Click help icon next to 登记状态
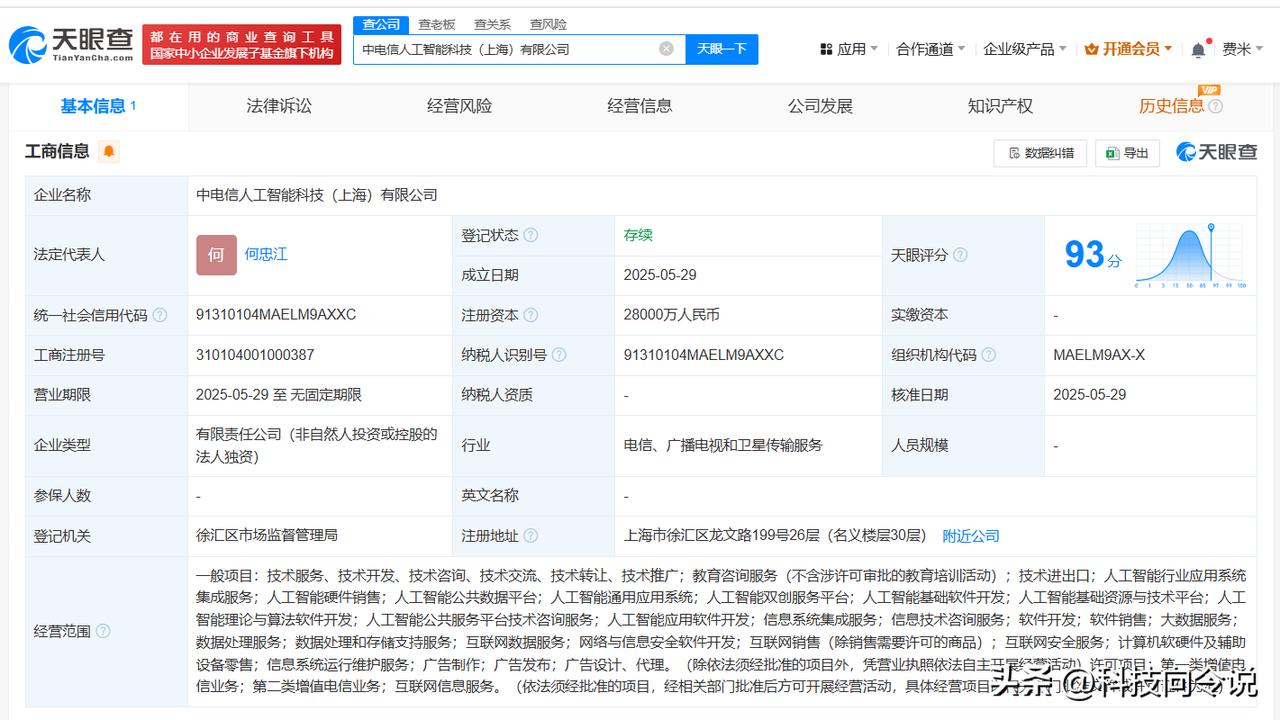Image resolution: width=1280 pixels, height=720 pixels. (530, 235)
